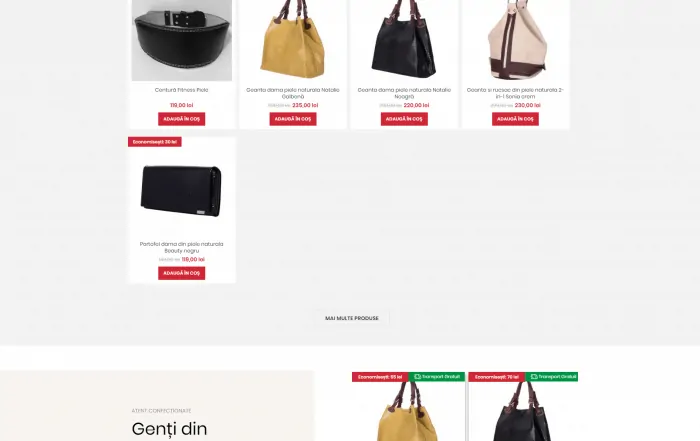Open the yellow bag in Genți din section
The width and height of the screenshot is (700, 441).
(x=408, y=412)
